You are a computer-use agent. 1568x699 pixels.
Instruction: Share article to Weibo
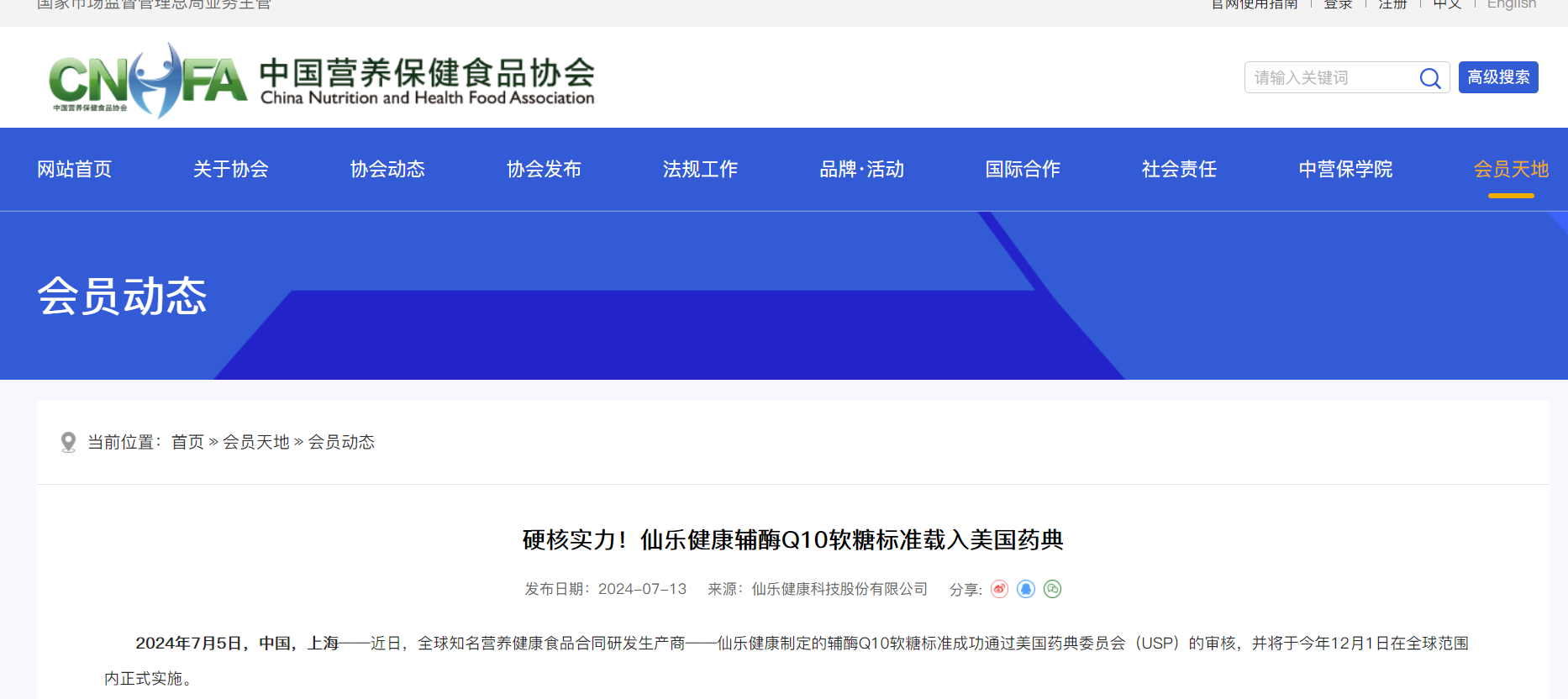tap(999, 589)
